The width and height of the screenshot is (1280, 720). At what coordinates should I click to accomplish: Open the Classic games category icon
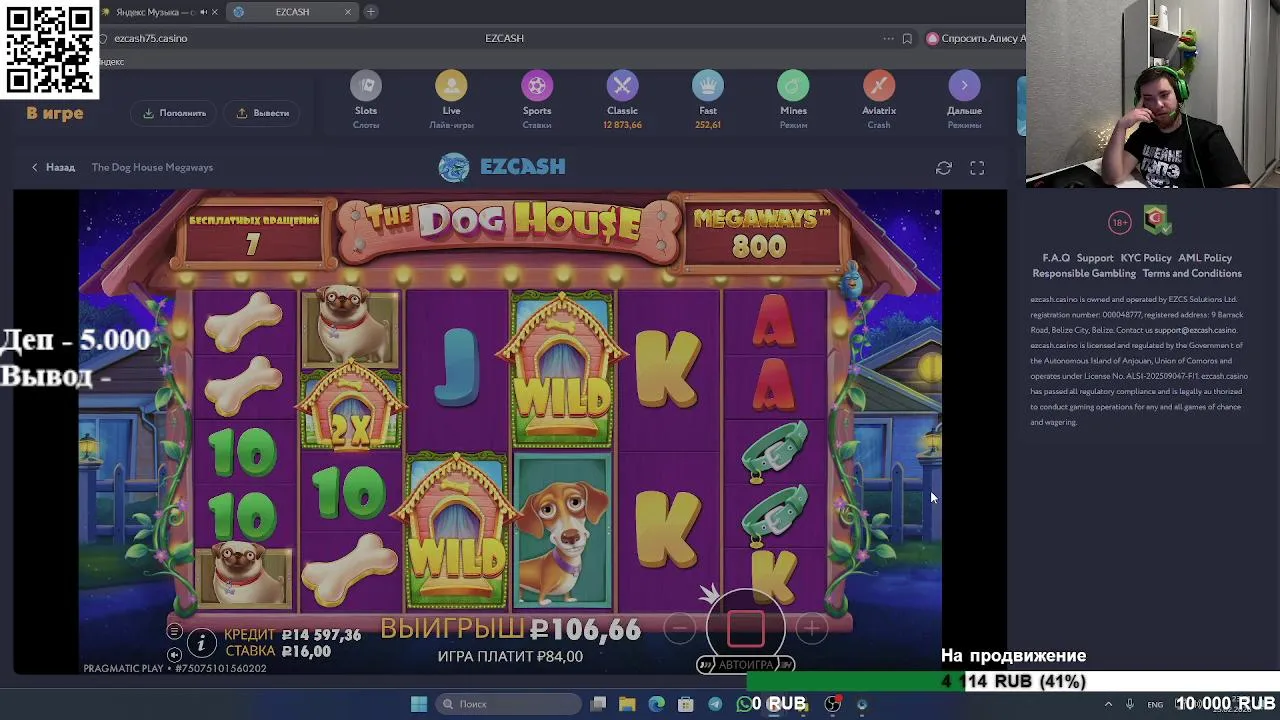(x=622, y=86)
